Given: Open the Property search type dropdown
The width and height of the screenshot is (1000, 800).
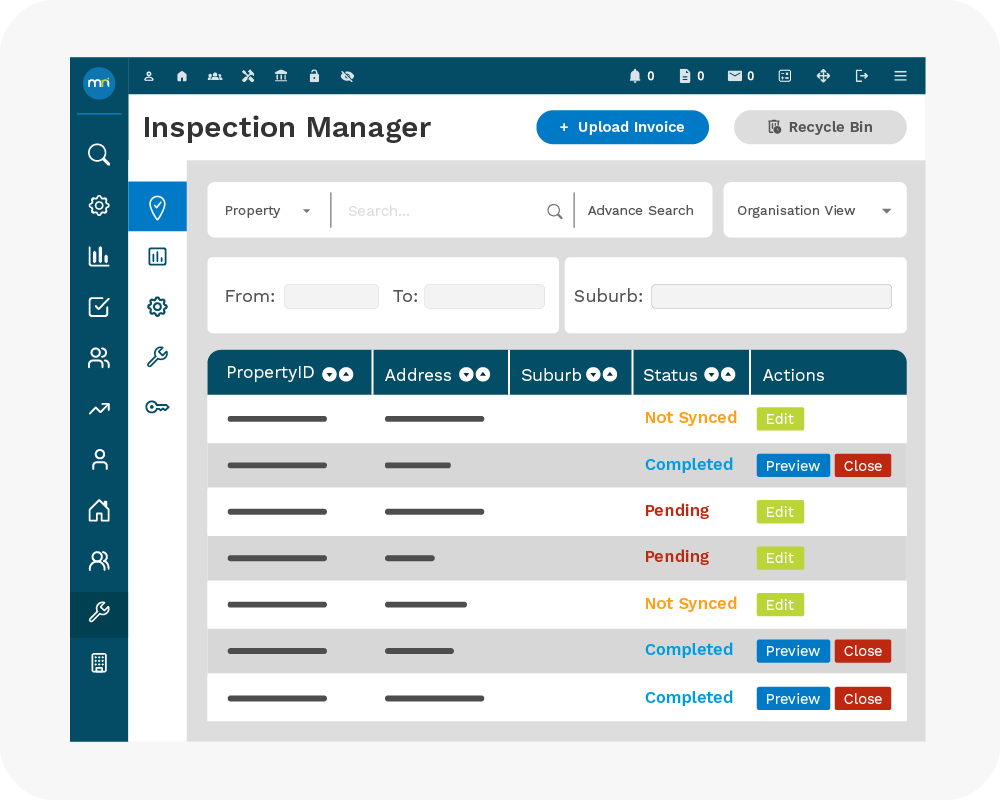Looking at the screenshot, I should [x=268, y=211].
